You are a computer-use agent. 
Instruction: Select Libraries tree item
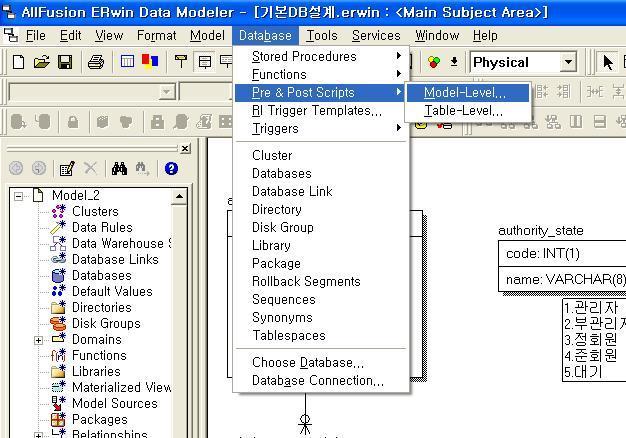[x=96, y=371]
